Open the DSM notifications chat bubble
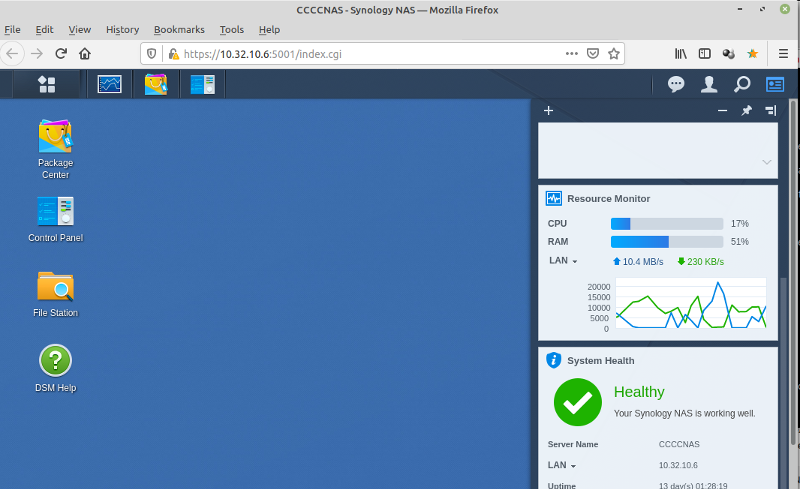The image size is (800, 489). click(676, 84)
